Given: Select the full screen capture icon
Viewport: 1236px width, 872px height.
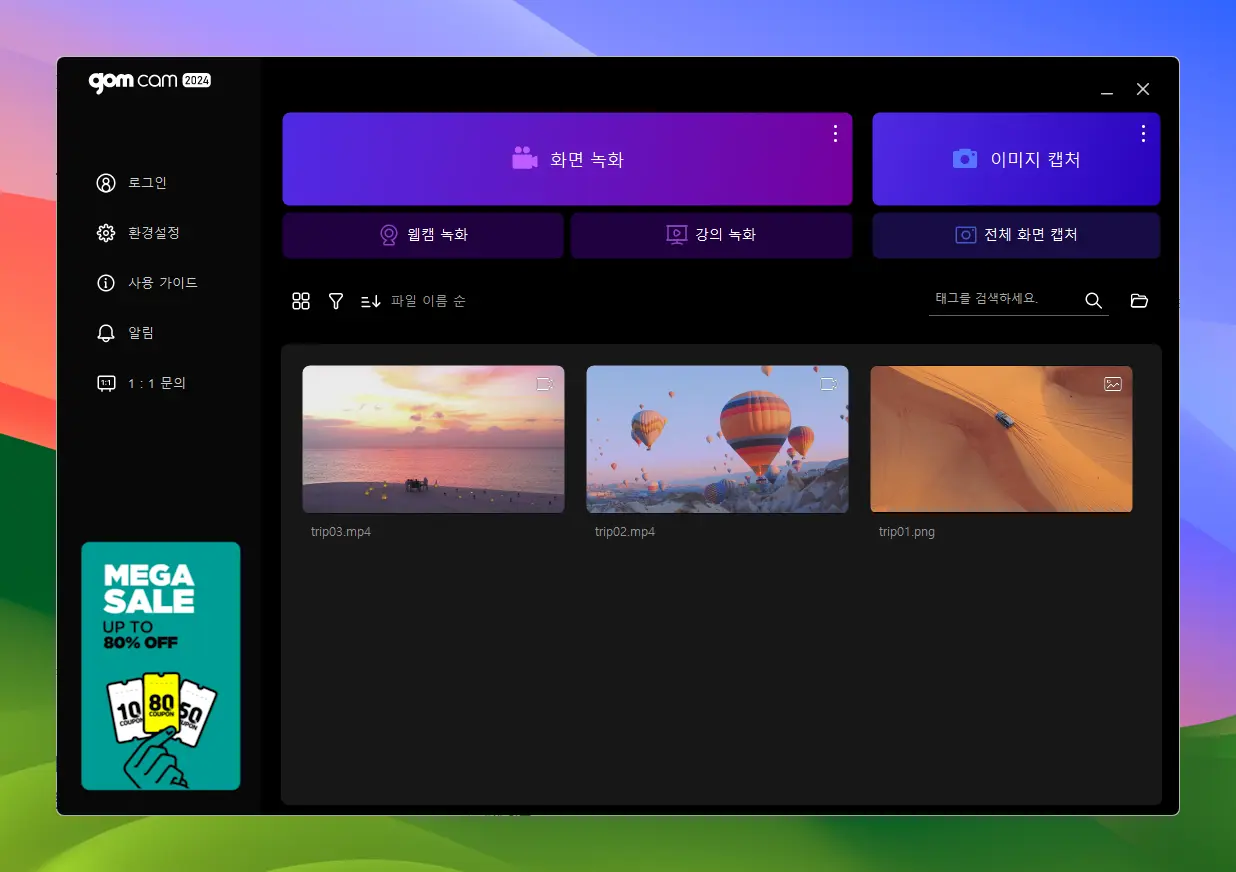Looking at the screenshot, I should click(965, 235).
